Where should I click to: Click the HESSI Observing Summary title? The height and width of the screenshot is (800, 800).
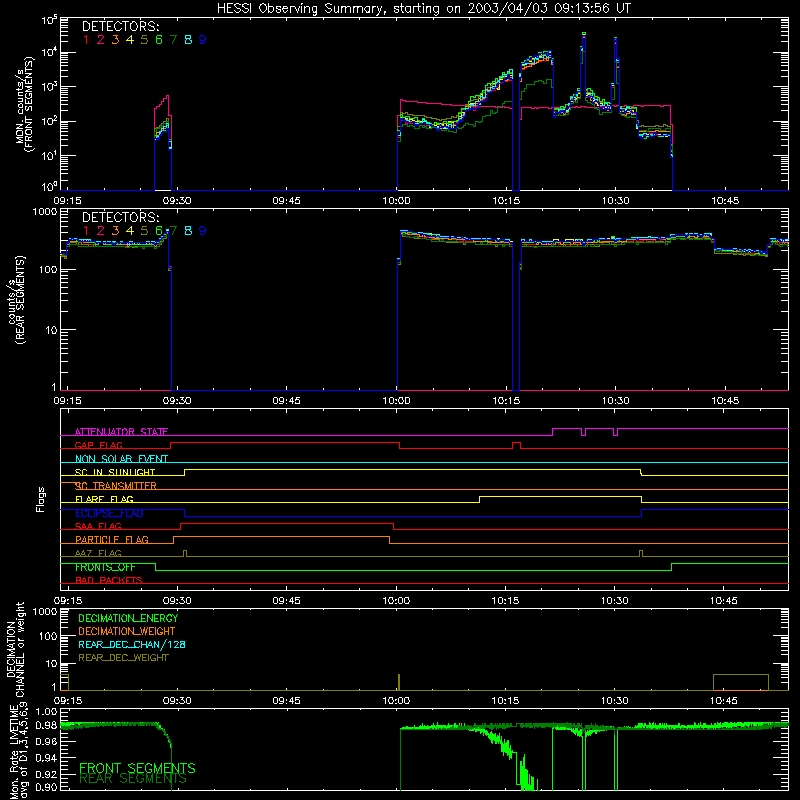(423, 9)
